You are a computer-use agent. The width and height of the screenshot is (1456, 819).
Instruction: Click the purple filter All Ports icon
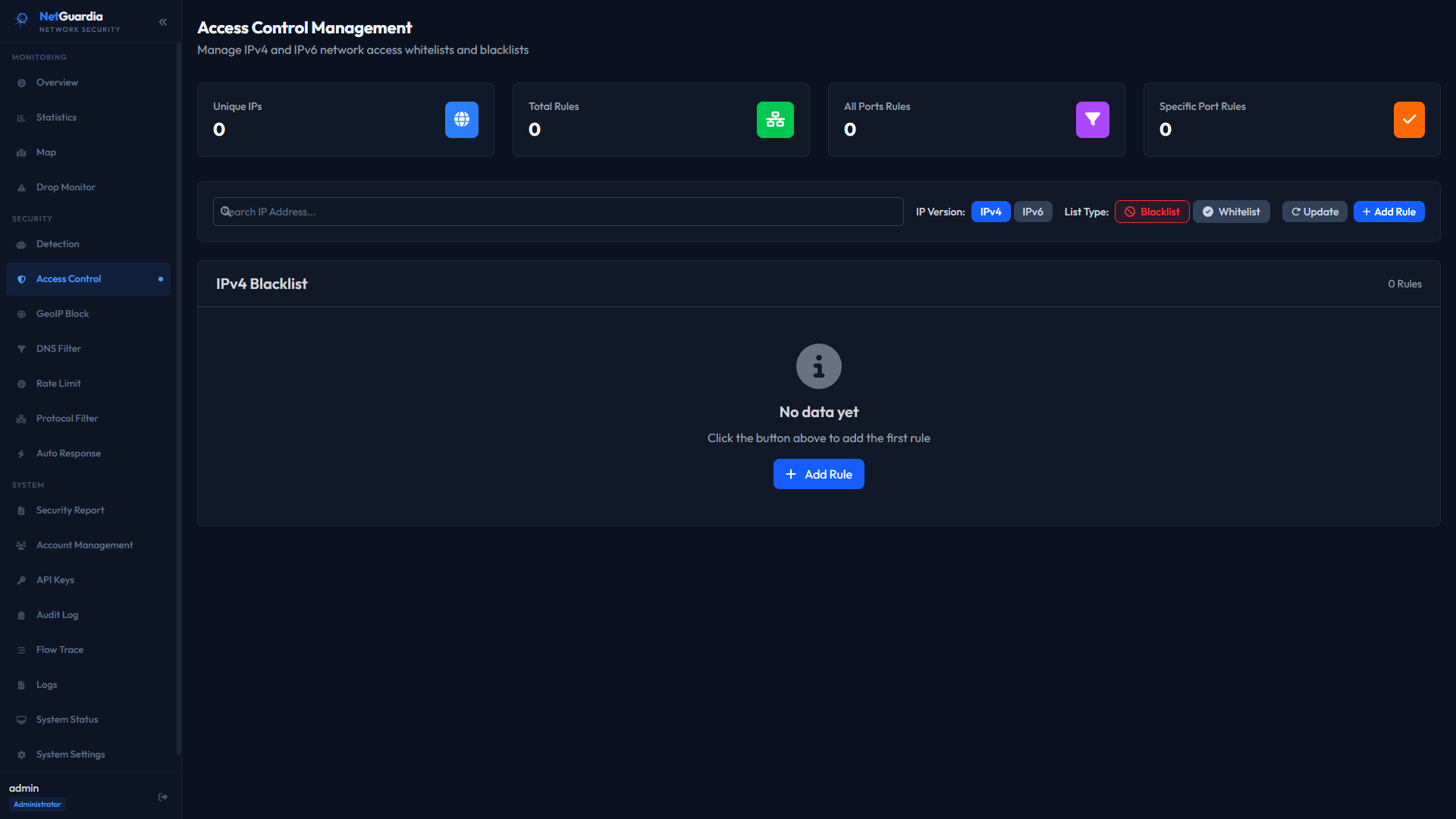[1093, 120]
